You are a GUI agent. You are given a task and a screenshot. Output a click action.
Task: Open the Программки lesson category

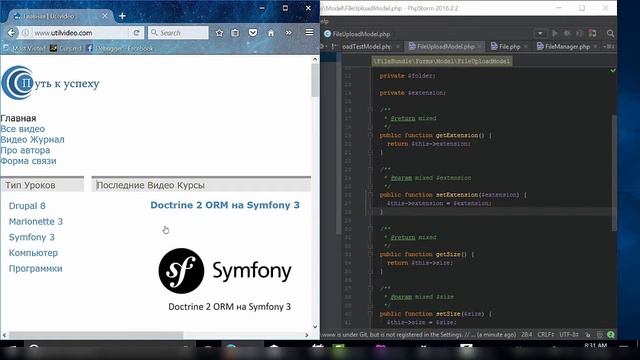click(x=36, y=269)
